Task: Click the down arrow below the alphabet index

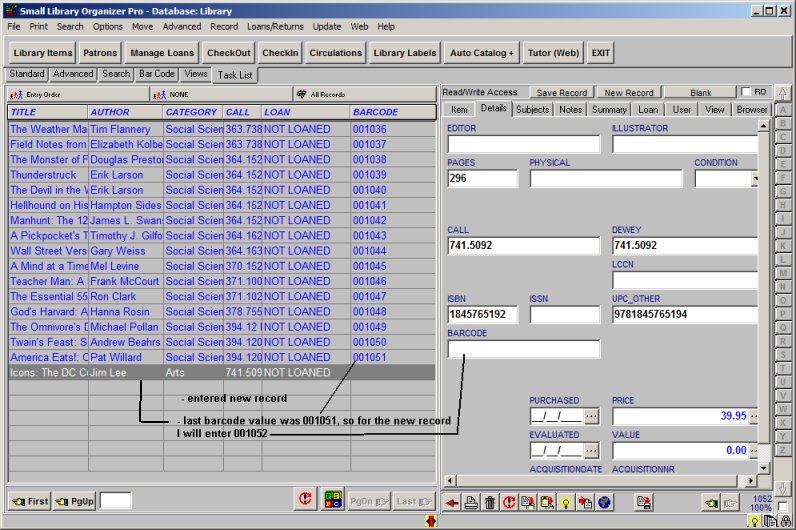Action: tap(782, 489)
